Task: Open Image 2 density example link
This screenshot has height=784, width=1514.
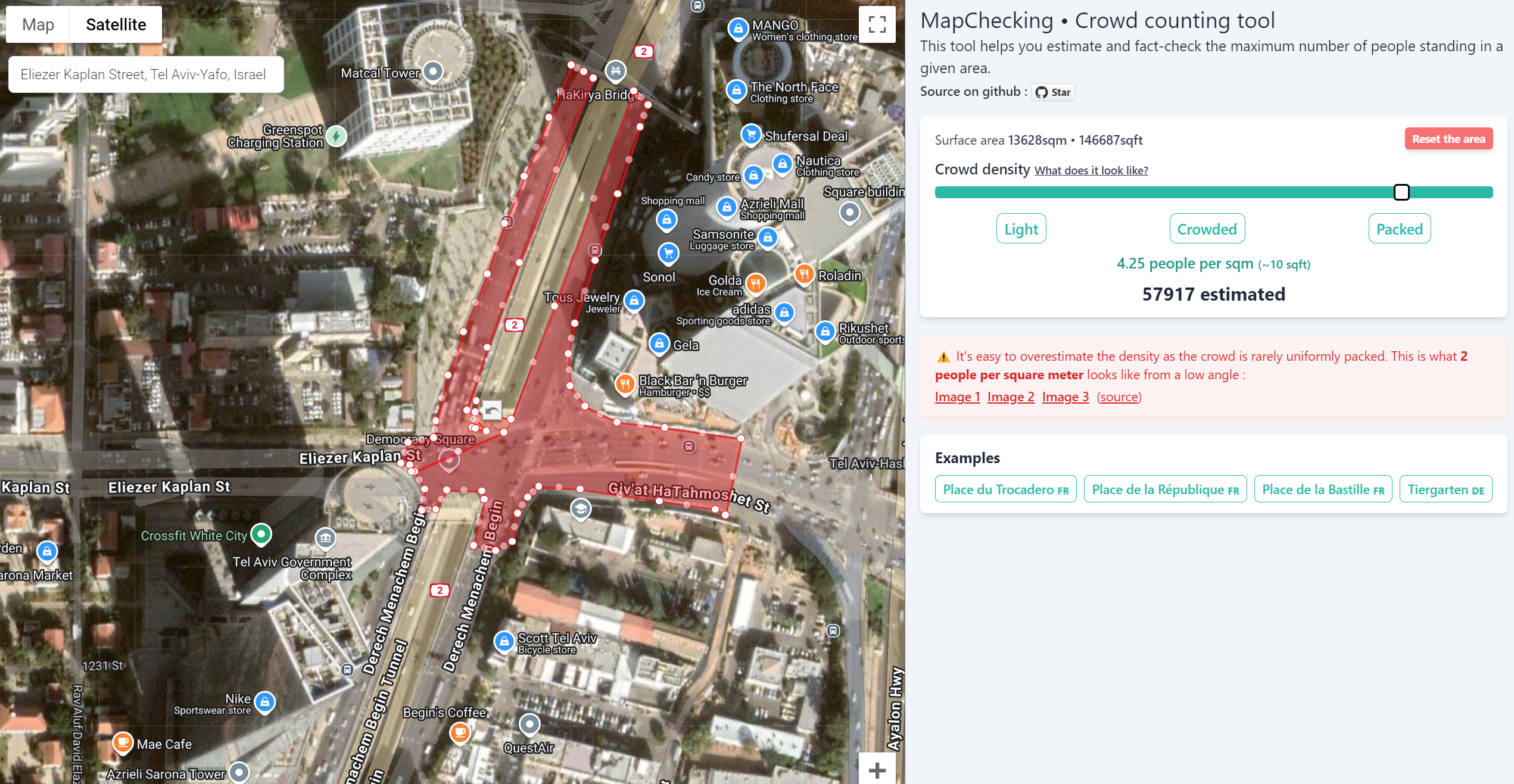Action: (1011, 397)
